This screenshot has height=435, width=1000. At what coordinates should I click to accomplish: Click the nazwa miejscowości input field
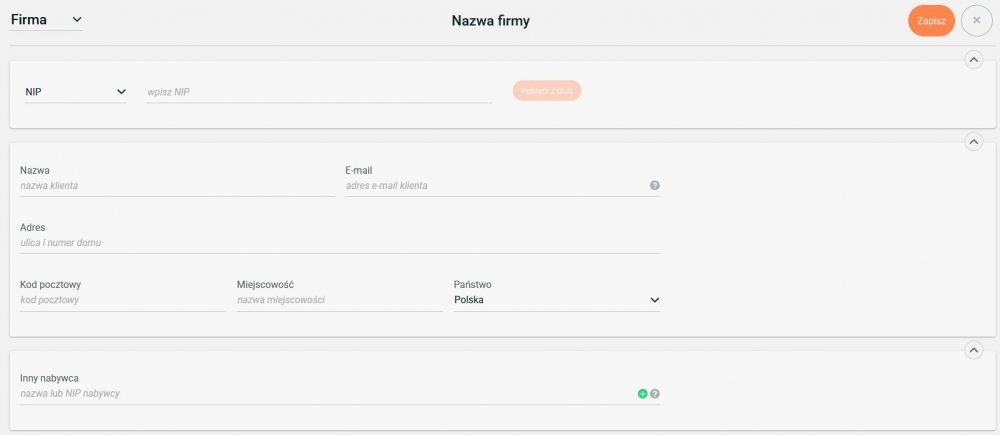click(339, 300)
